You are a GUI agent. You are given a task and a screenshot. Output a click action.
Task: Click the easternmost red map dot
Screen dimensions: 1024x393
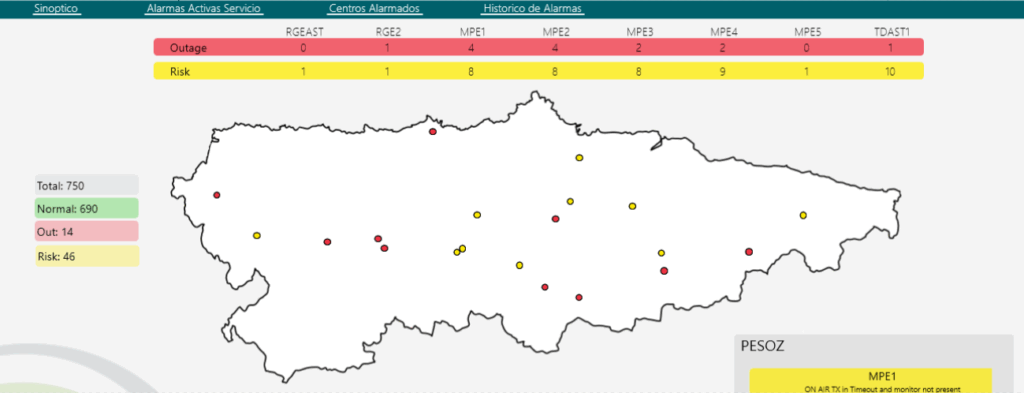pyautogui.click(x=749, y=251)
